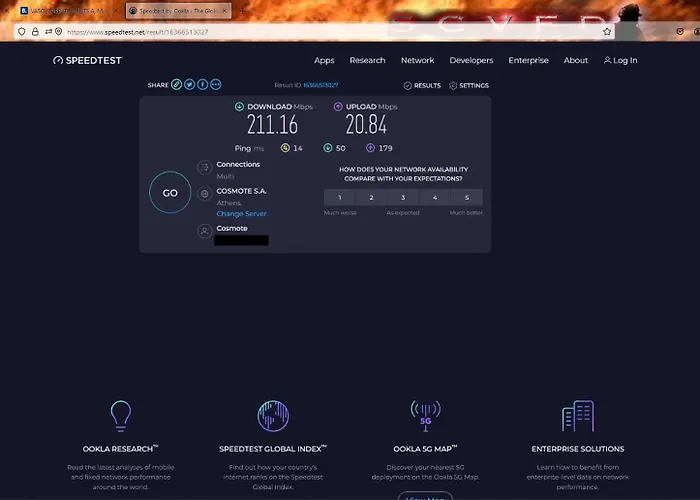Share result on Facebook
700x500 pixels.
pos(202,84)
